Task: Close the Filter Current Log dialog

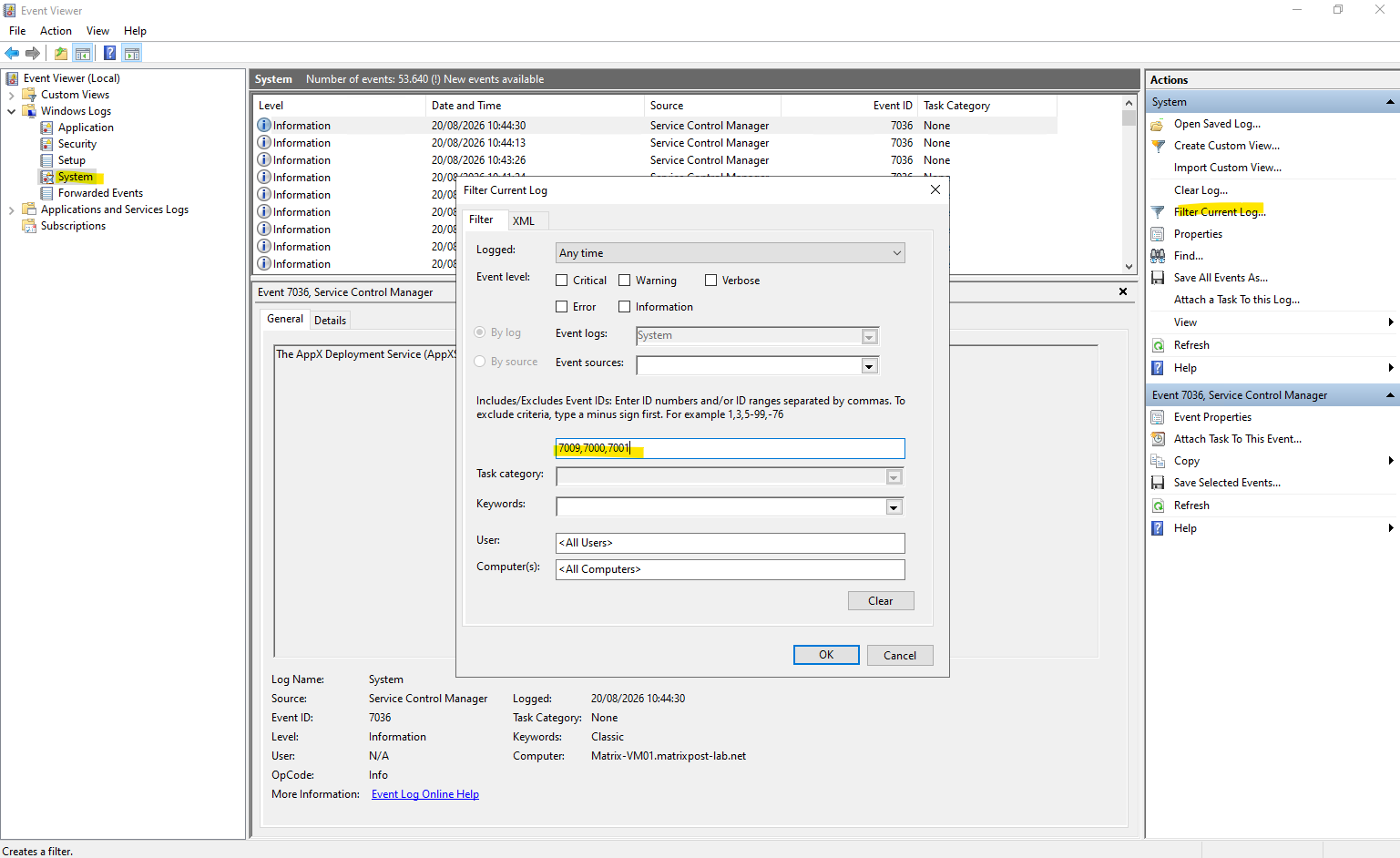Action: [935, 189]
